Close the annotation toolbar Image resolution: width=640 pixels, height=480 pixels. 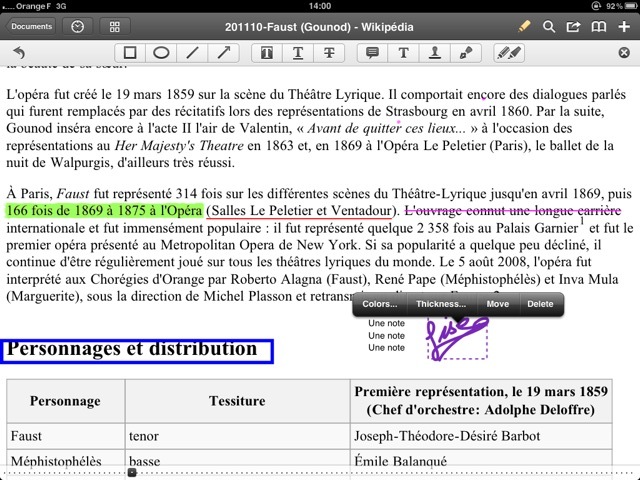coord(624,53)
